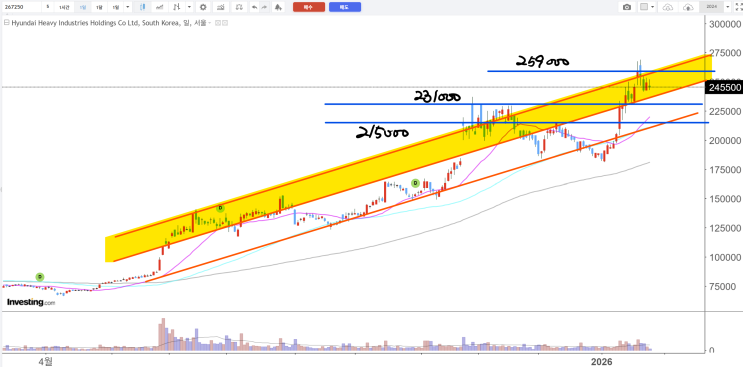Switch to the bar chart type icon
743x367 pixels.
176,7
